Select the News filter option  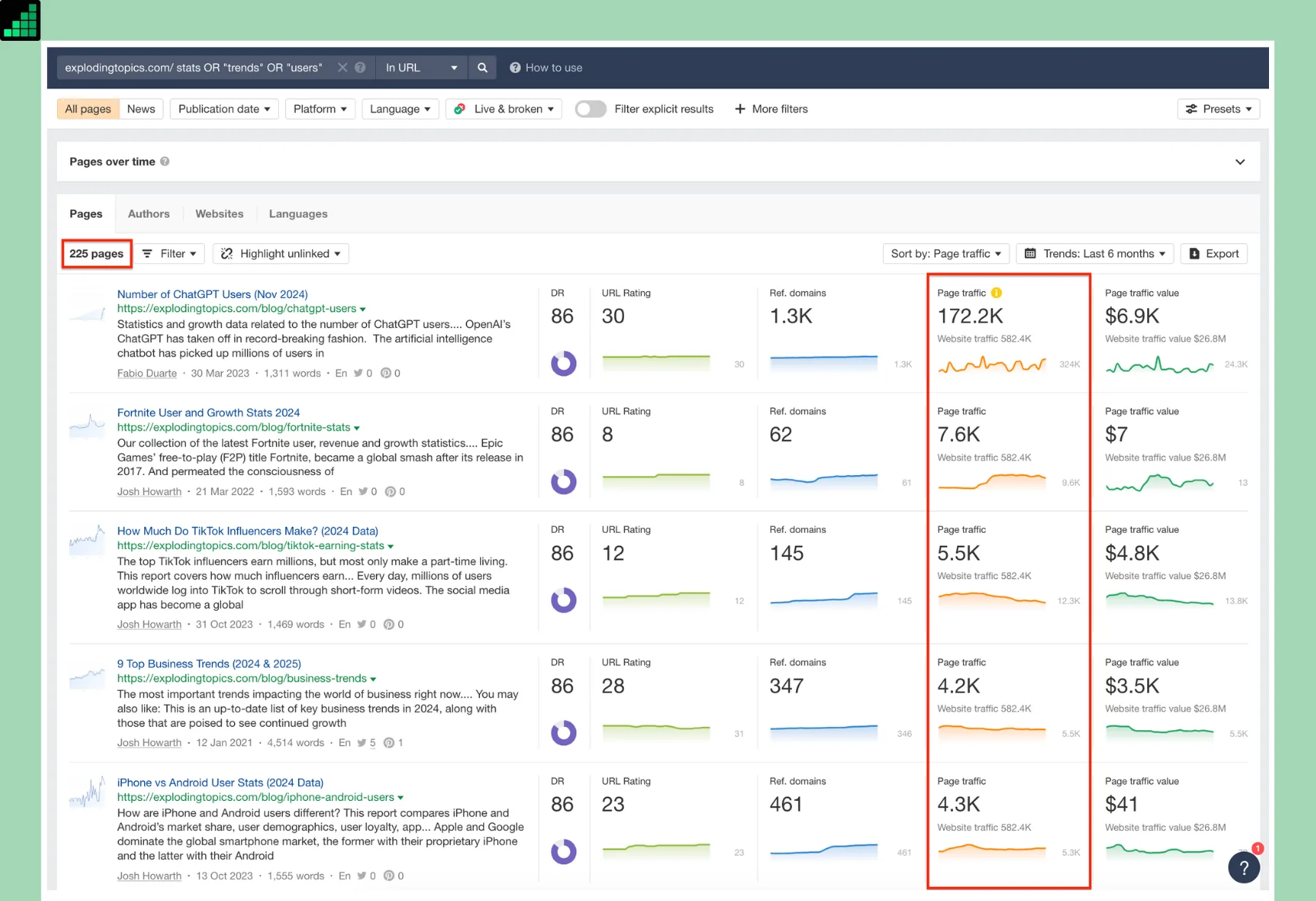tap(141, 109)
